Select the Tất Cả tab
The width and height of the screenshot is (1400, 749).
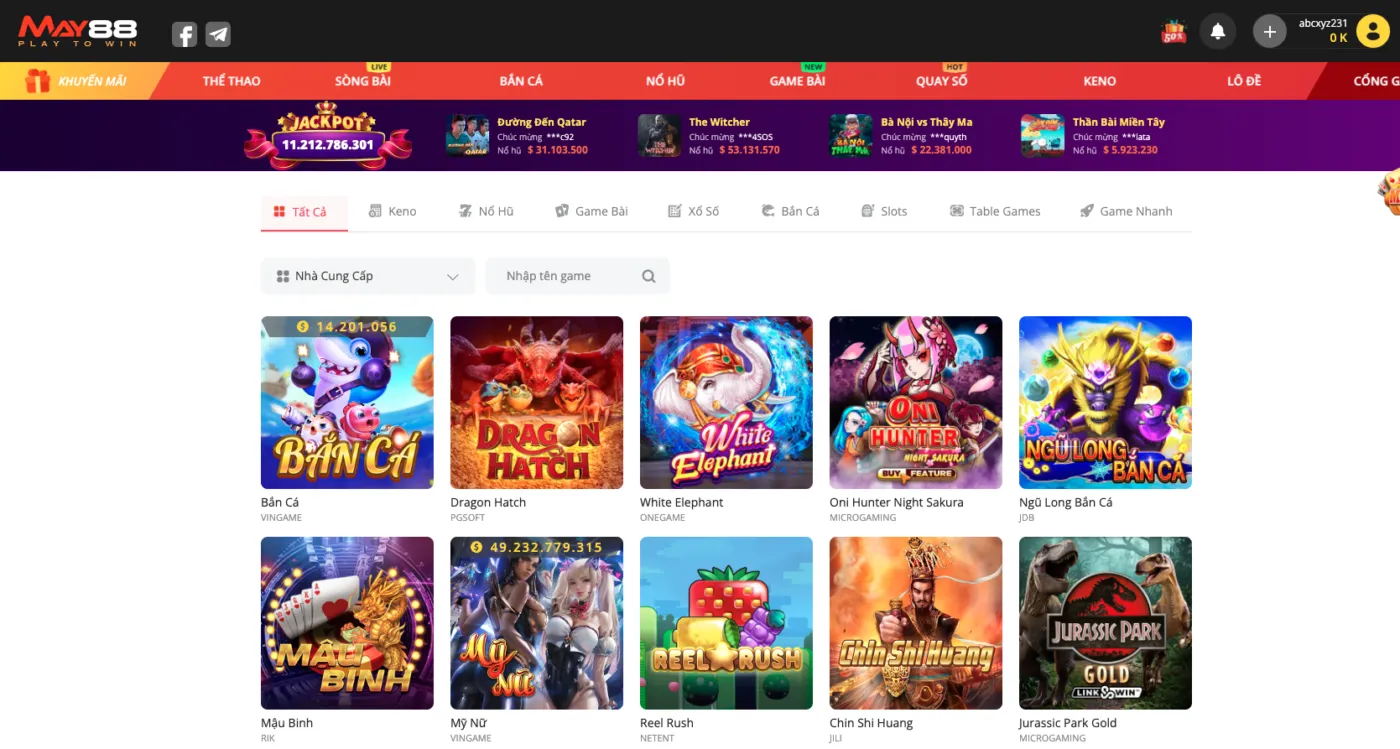point(304,212)
